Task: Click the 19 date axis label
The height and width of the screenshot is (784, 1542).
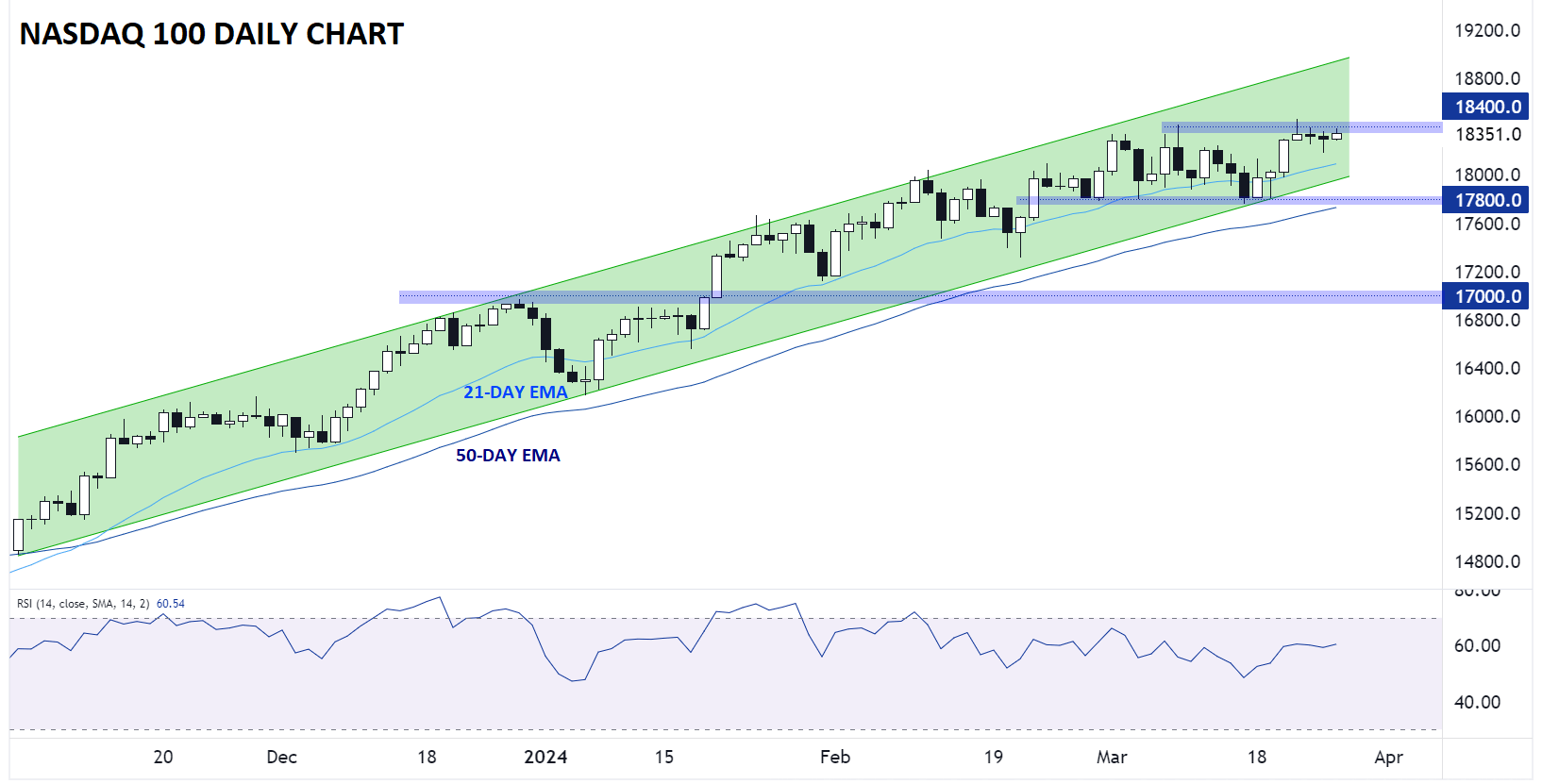Action: [994, 758]
